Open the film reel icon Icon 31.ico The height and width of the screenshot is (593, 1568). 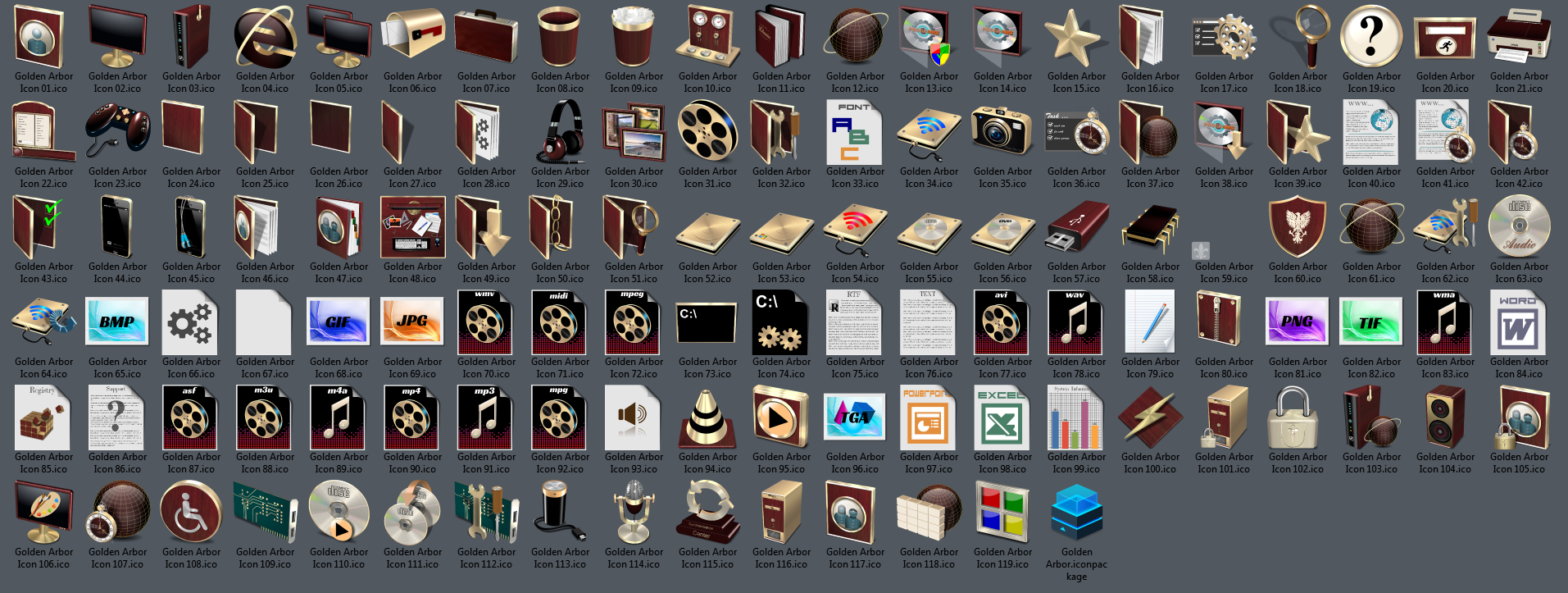click(707, 132)
